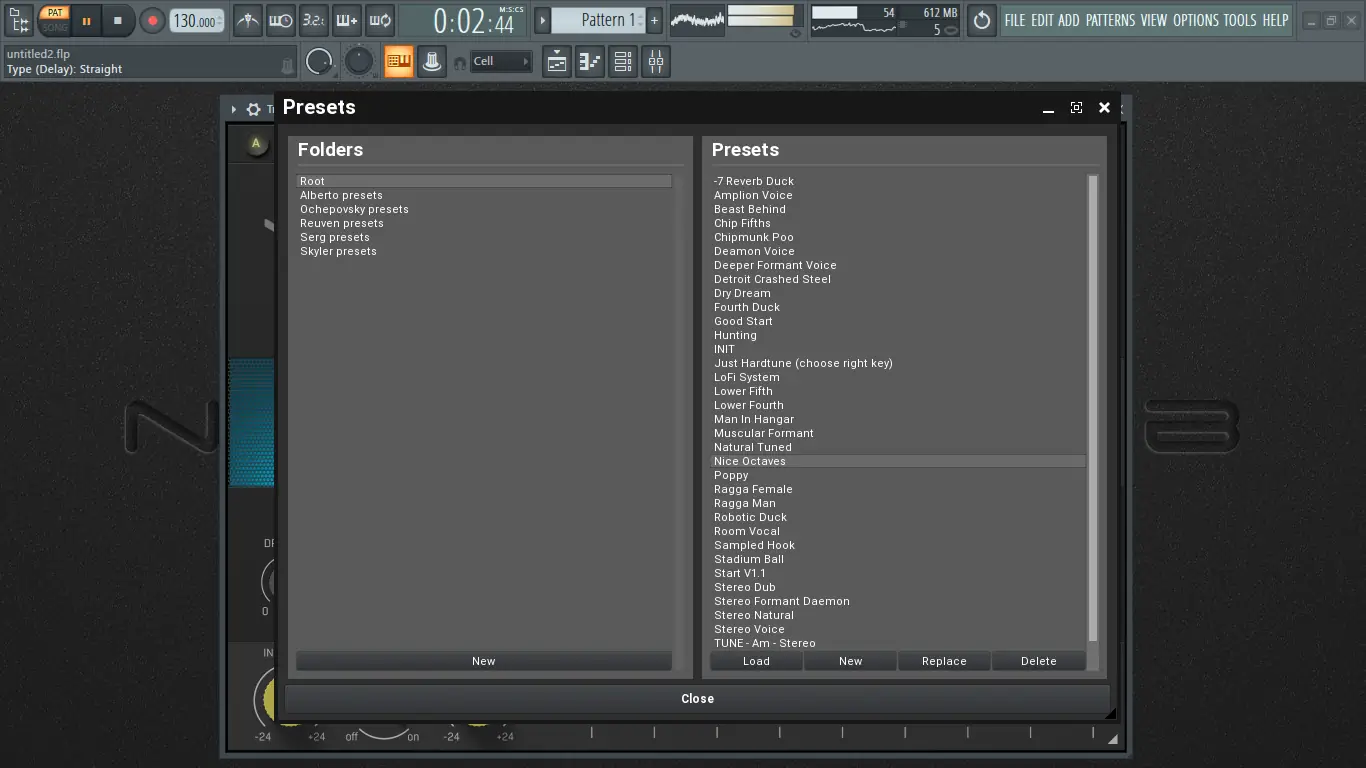The width and height of the screenshot is (1366, 768).
Task: Click the Presets list vertical scrollbar
Action: point(1093,408)
